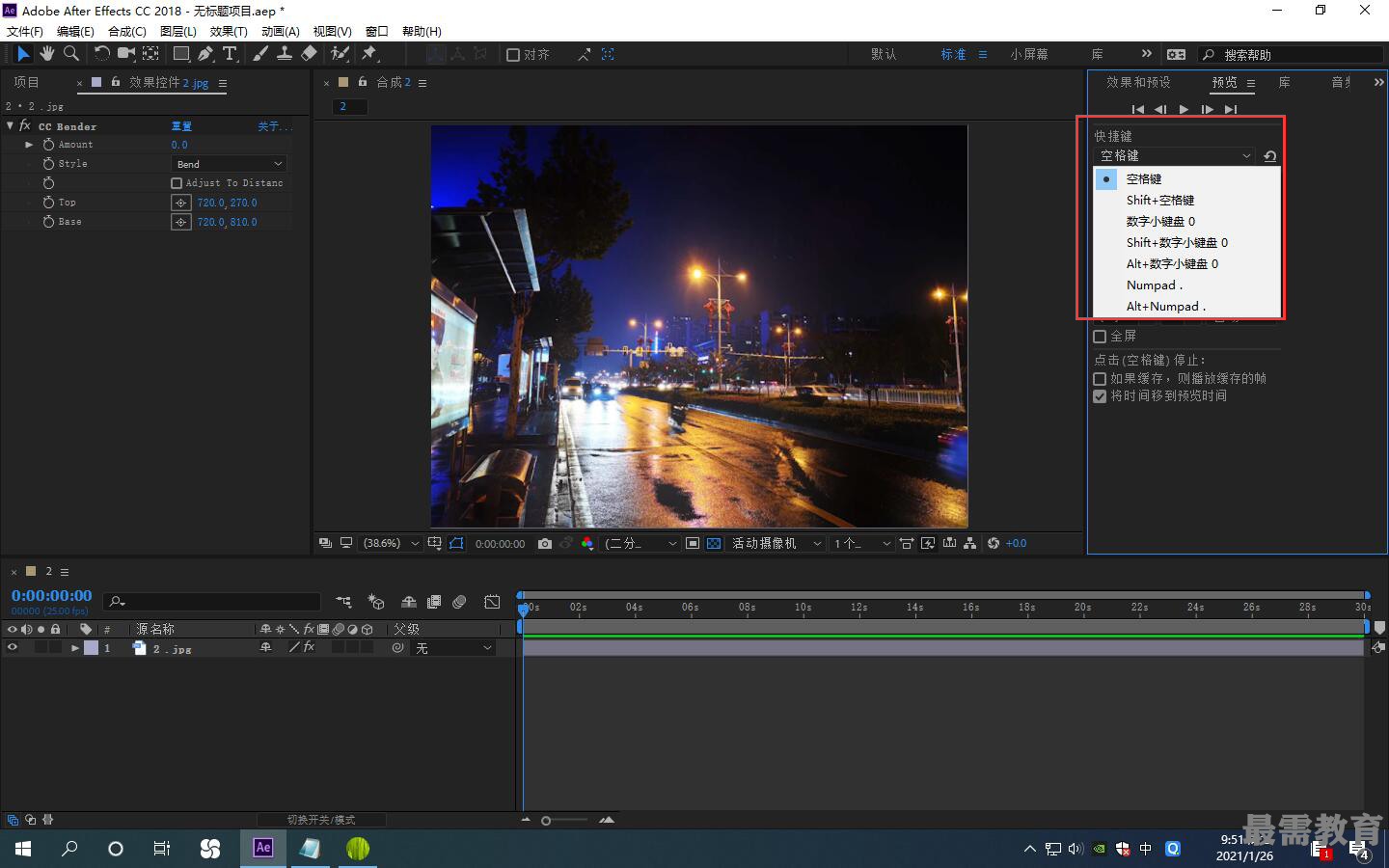Screen dimensions: 1389x868
Task: Click the show channel RGB icon
Action: coord(587,544)
